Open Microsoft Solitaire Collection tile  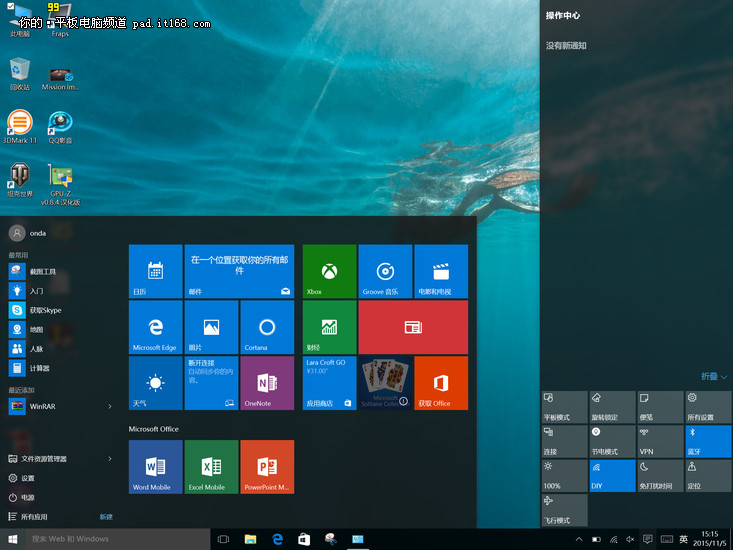click(x=385, y=383)
